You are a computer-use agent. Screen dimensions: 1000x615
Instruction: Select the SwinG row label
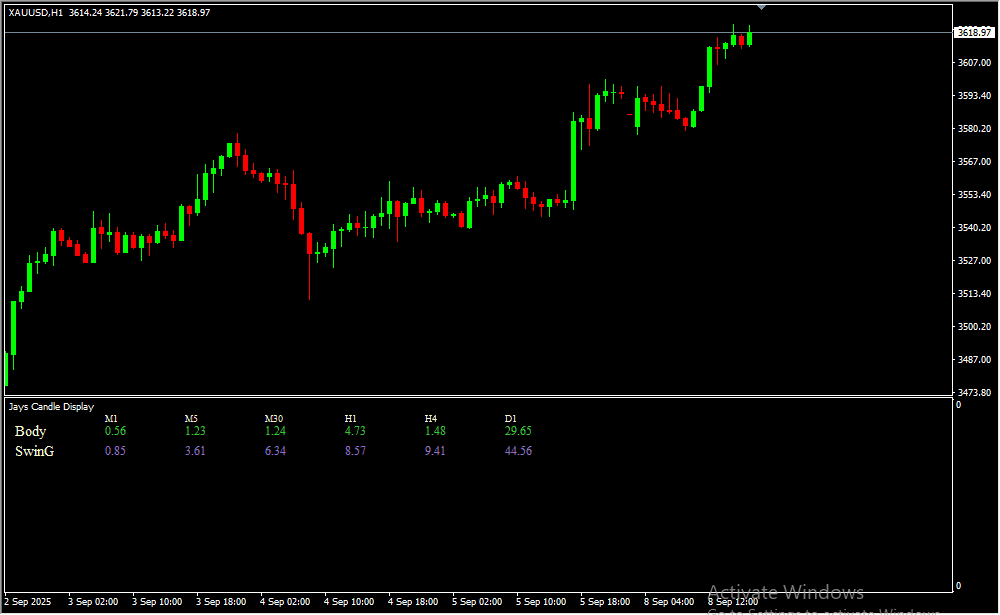(34, 452)
